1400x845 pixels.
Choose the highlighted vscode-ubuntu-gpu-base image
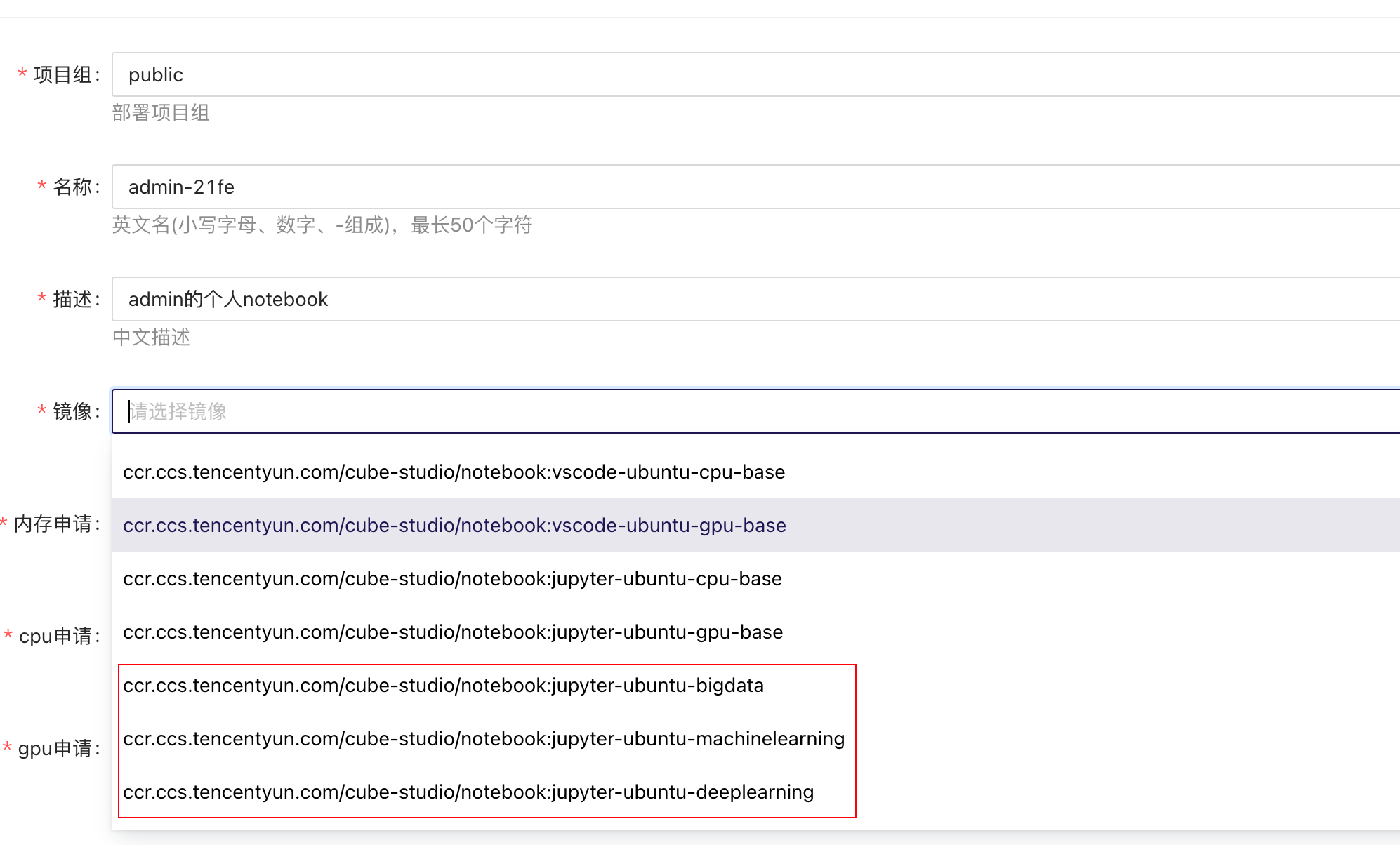point(454,526)
